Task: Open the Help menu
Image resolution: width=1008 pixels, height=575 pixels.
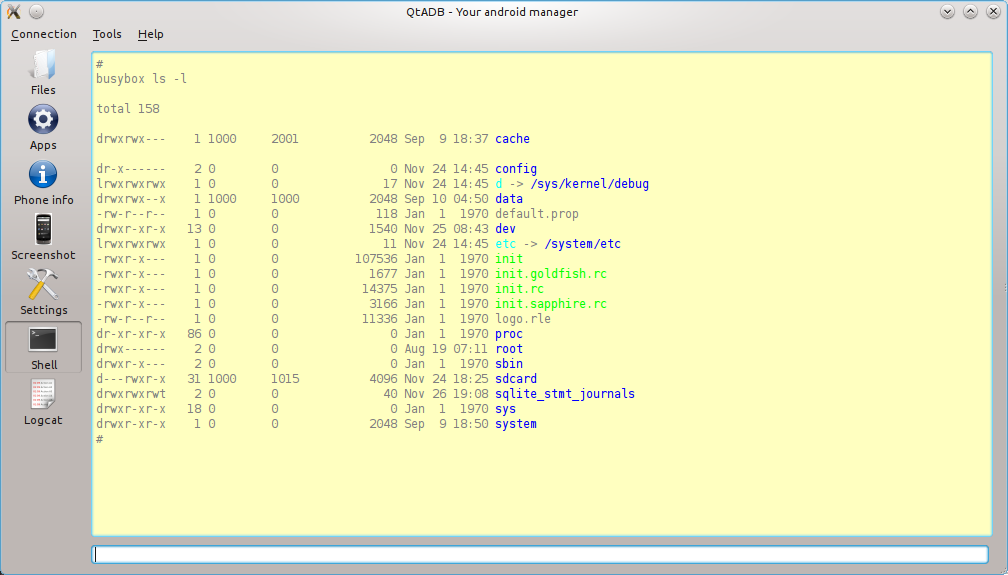Action: click(x=150, y=34)
